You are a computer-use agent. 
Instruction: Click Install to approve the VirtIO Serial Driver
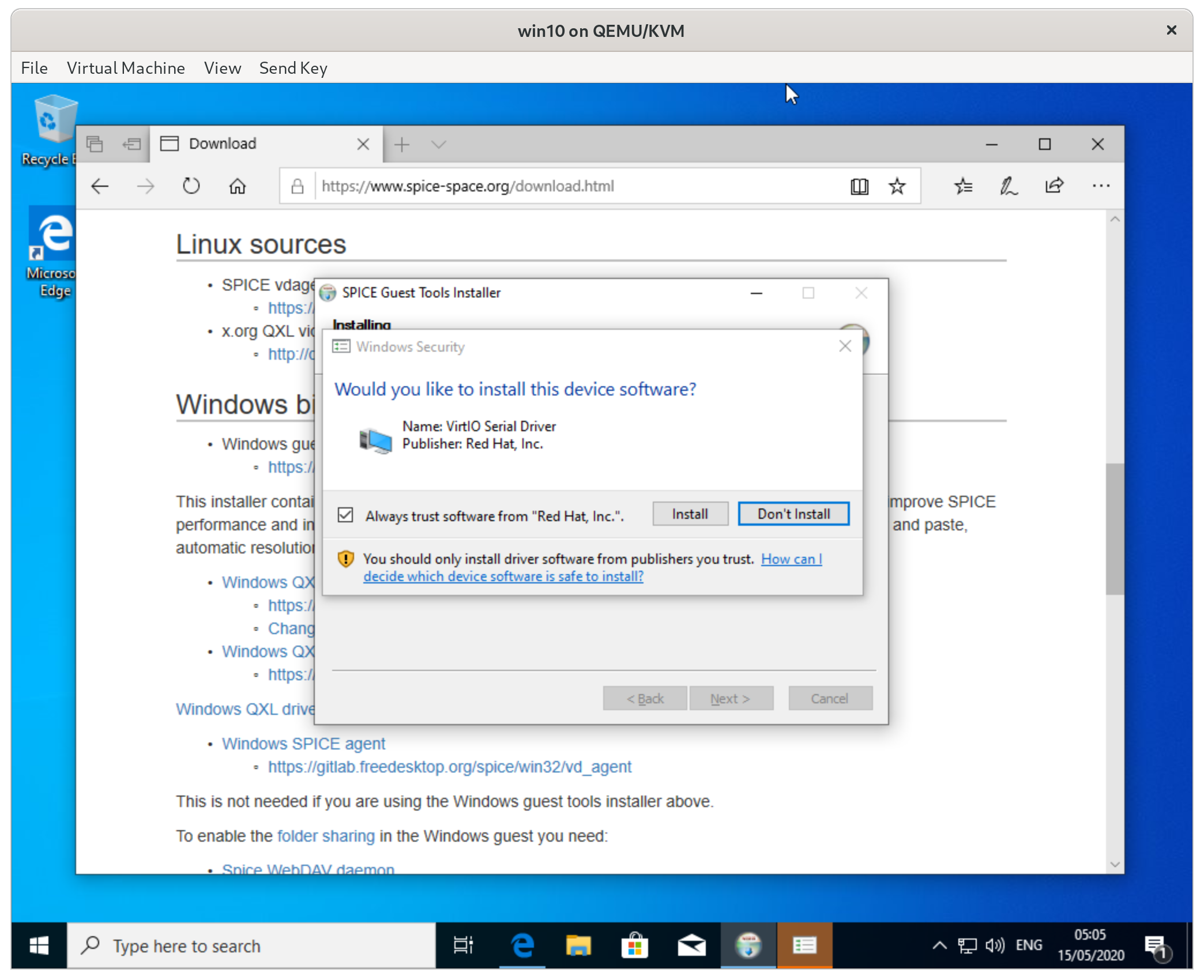pyautogui.click(x=690, y=513)
